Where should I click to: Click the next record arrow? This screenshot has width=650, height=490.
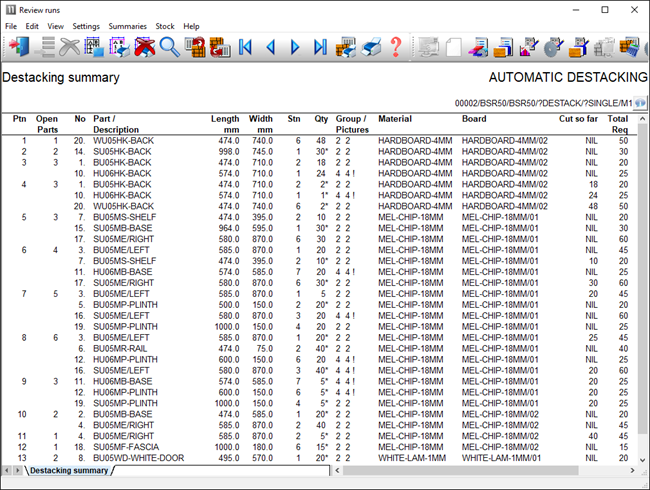click(x=295, y=46)
